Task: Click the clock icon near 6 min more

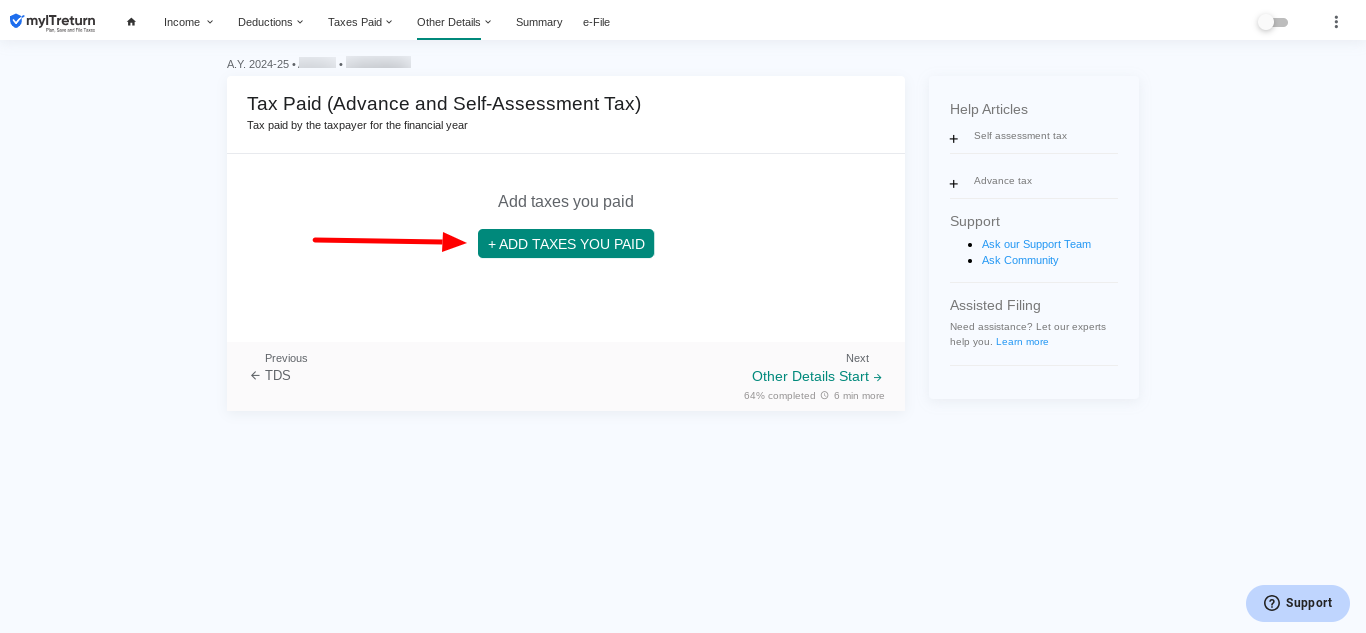Action: [825, 396]
